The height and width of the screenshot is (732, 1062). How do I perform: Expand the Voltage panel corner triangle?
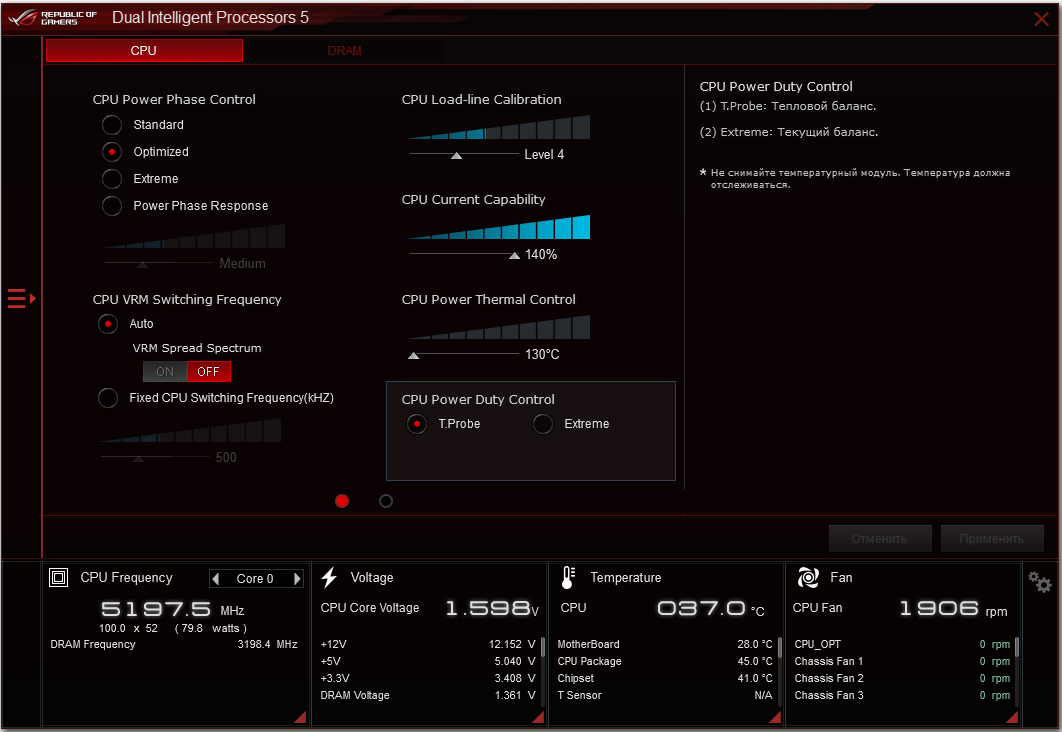[539, 718]
